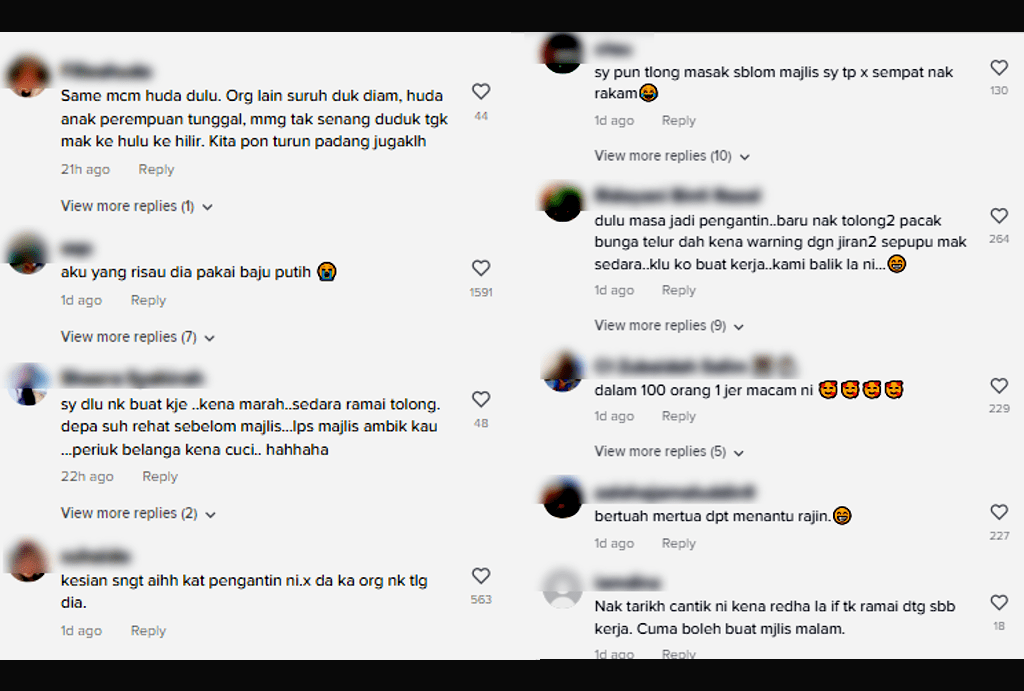The width and height of the screenshot is (1024, 691).
Task: Like the 'periuk belanga kena cuci' comment
Action: 481,399
